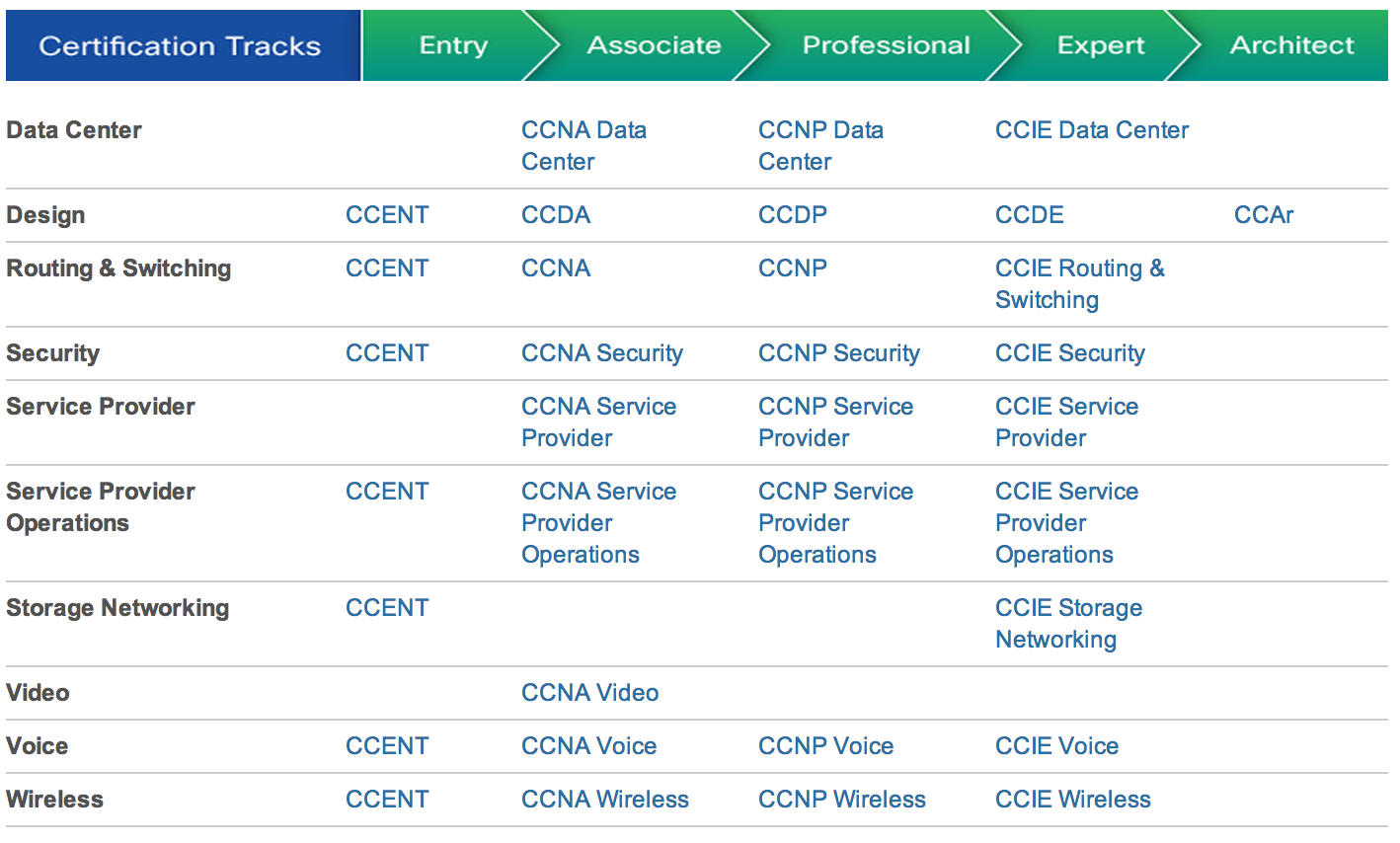Open the Professional level tab
Image resolution: width=1400 pixels, height=843 pixels.
point(886,45)
